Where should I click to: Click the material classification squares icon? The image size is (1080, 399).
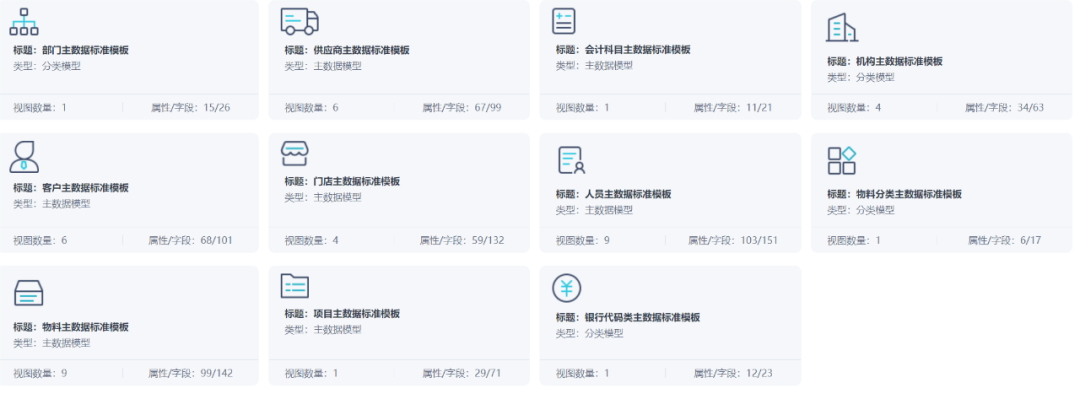pyautogui.click(x=842, y=161)
